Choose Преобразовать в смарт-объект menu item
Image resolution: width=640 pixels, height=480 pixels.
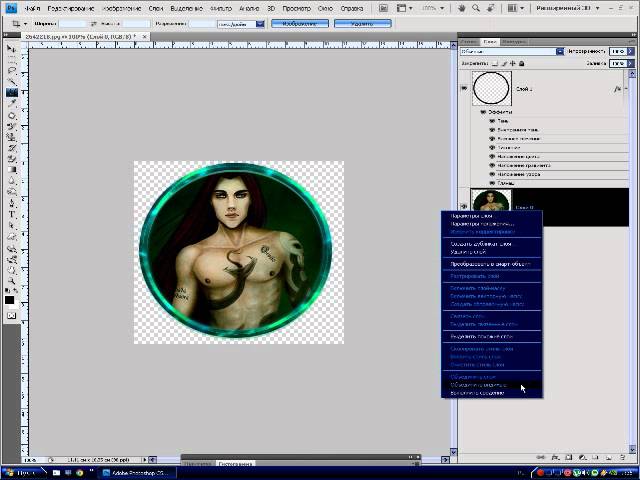pos(492,264)
